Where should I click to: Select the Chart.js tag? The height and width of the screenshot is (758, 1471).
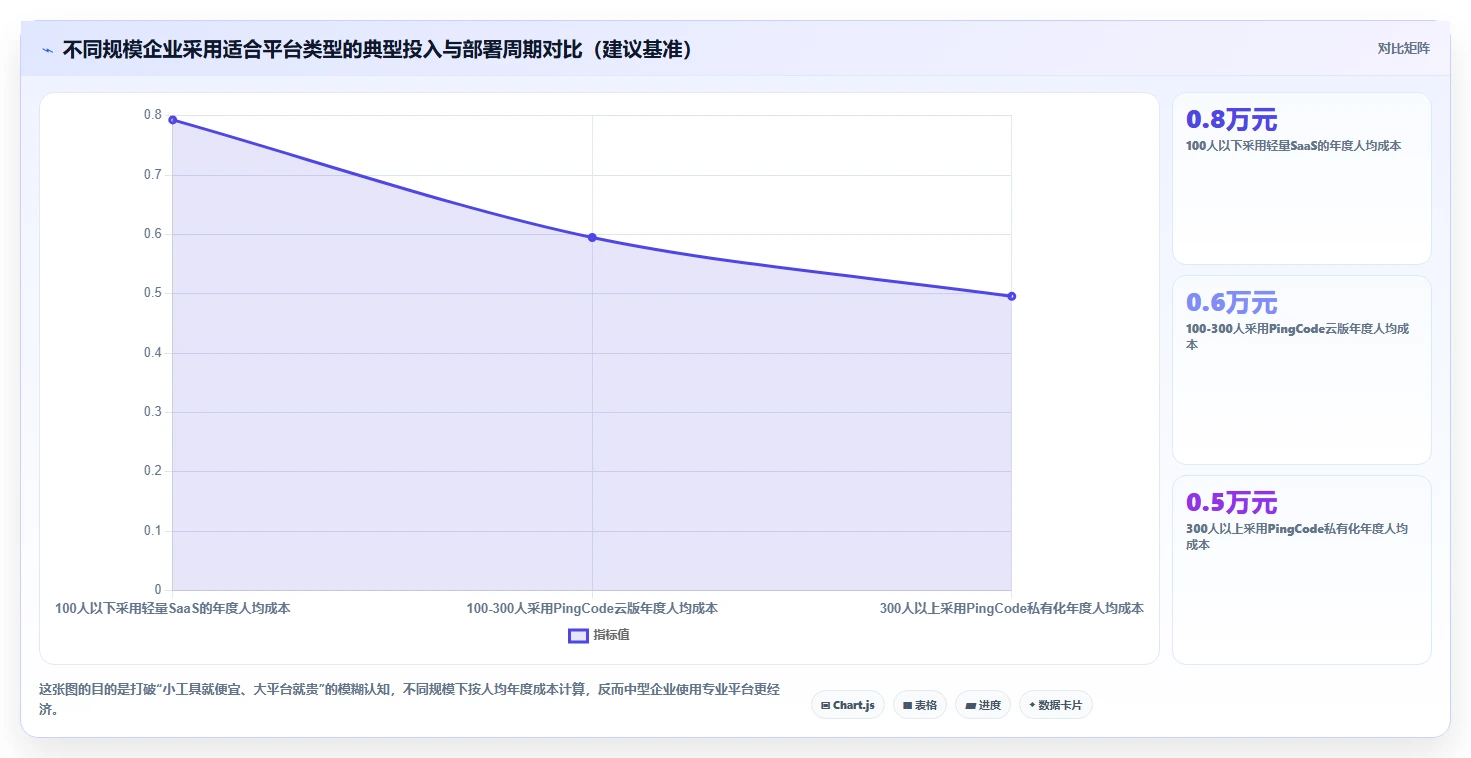pyautogui.click(x=847, y=705)
